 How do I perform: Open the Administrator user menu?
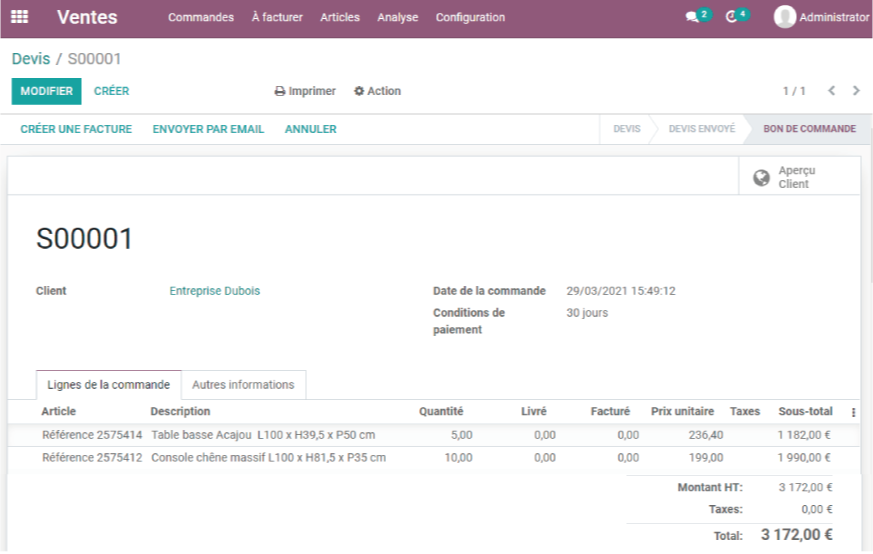coord(821,17)
